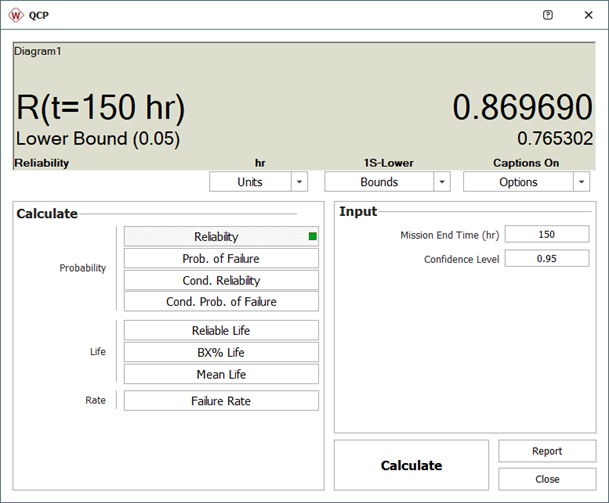Click the lower bound value 0.765302

[x=555, y=139]
